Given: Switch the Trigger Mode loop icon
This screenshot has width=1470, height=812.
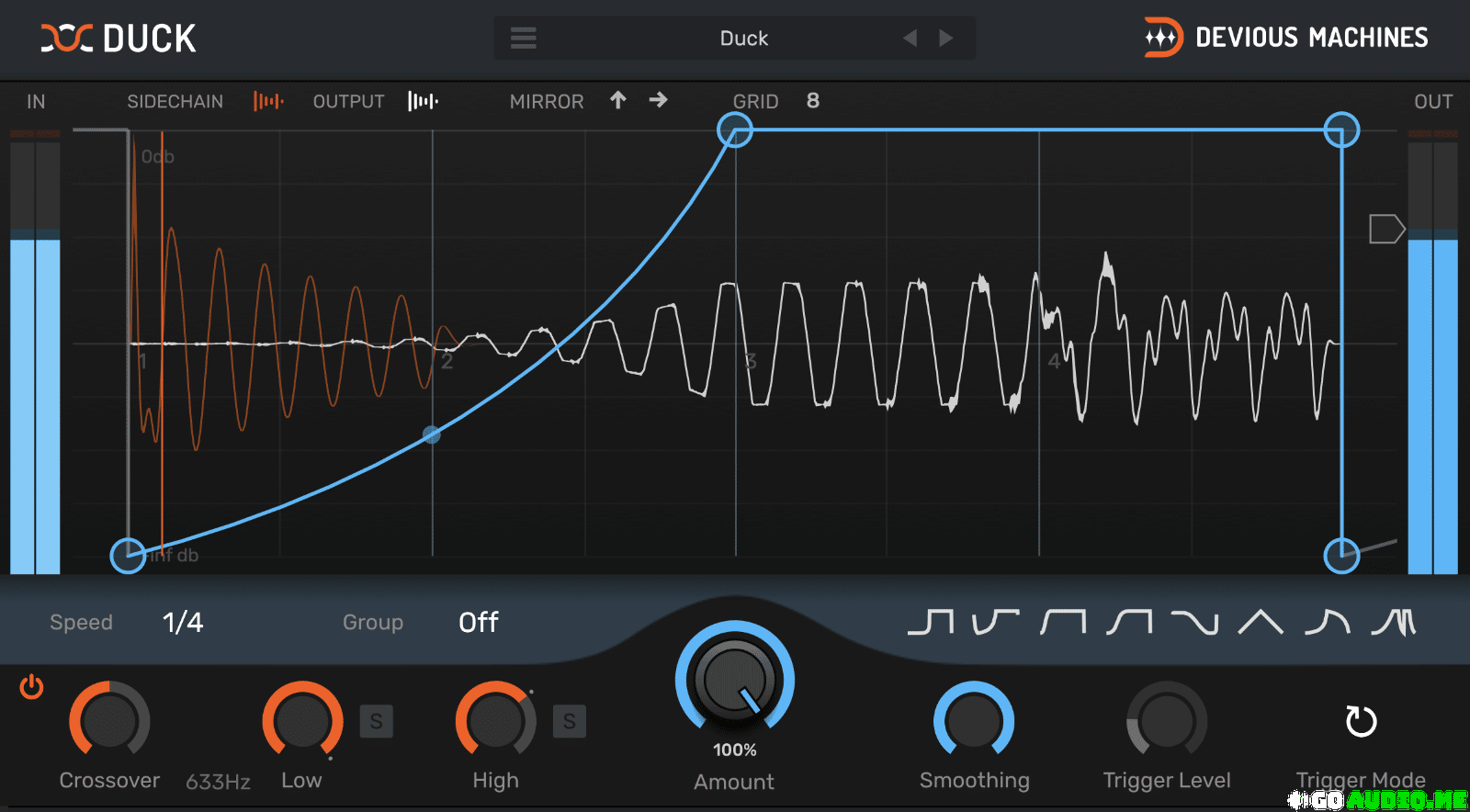Looking at the screenshot, I should click(x=1361, y=721).
